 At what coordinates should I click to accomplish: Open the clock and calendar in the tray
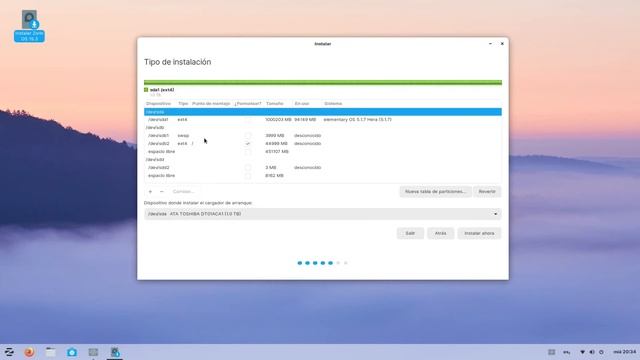tap(624, 352)
